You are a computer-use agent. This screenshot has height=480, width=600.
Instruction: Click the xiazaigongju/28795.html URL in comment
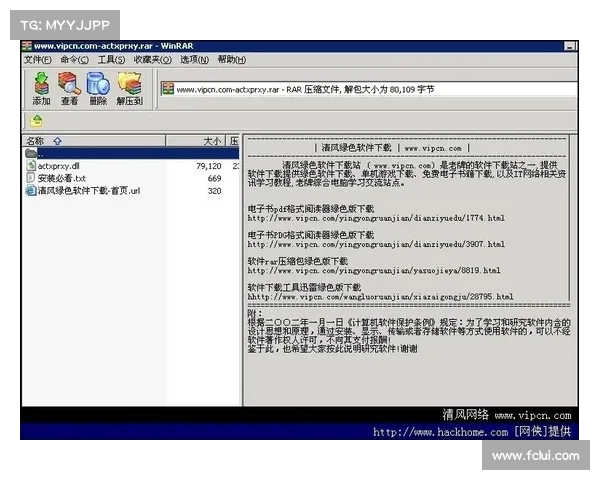pyautogui.click(x=380, y=297)
